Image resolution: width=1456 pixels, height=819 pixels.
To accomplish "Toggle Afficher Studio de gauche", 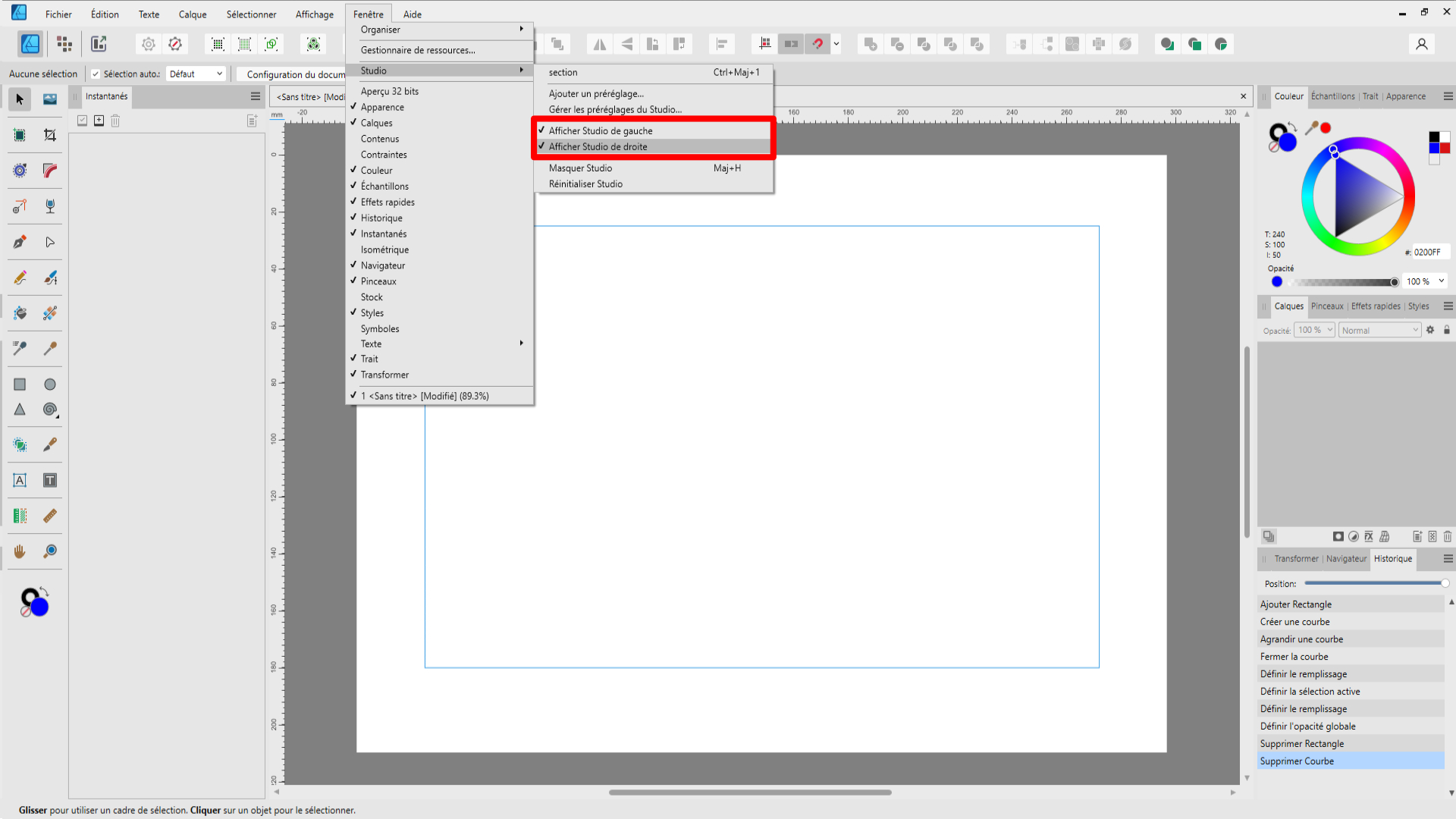I will [x=601, y=130].
